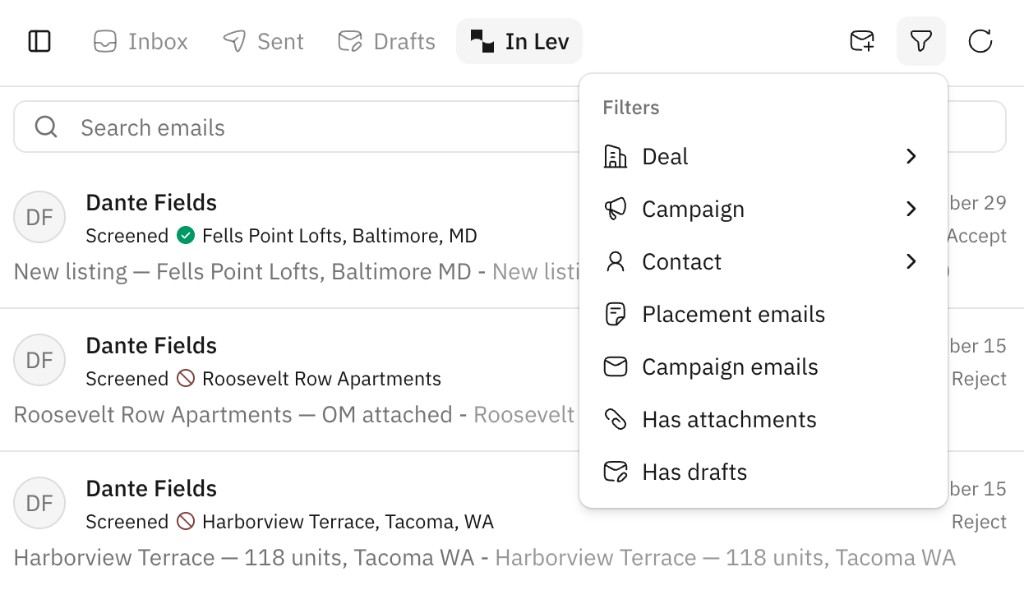The height and width of the screenshot is (590, 1024).
Task: Expand the Deal filter submenu
Action: 763,157
